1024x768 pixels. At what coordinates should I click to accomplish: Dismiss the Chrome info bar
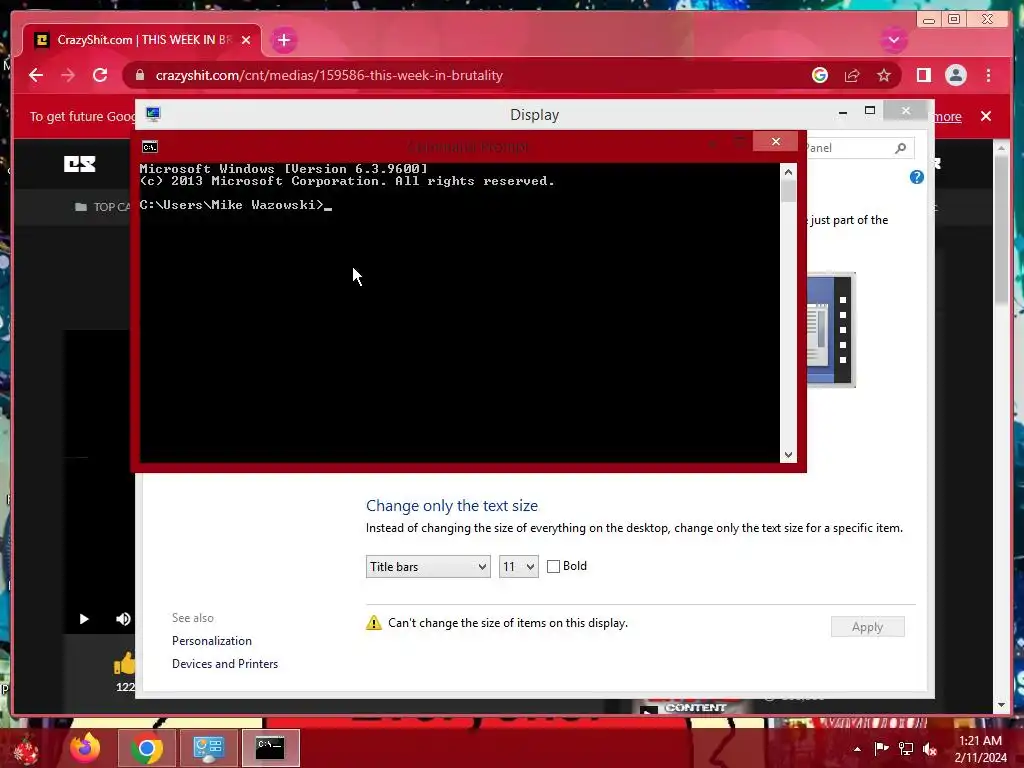(x=986, y=116)
